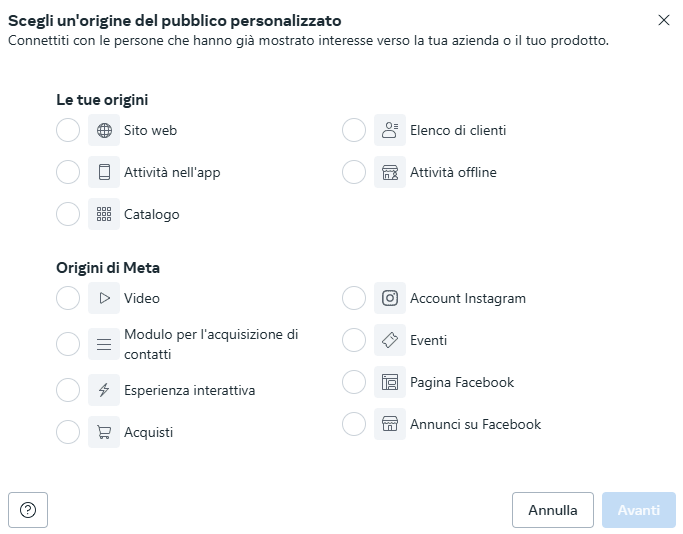This screenshot has width=683, height=534.
Task: Click the mobile phone icon for Attività nell'app
Action: (104, 173)
